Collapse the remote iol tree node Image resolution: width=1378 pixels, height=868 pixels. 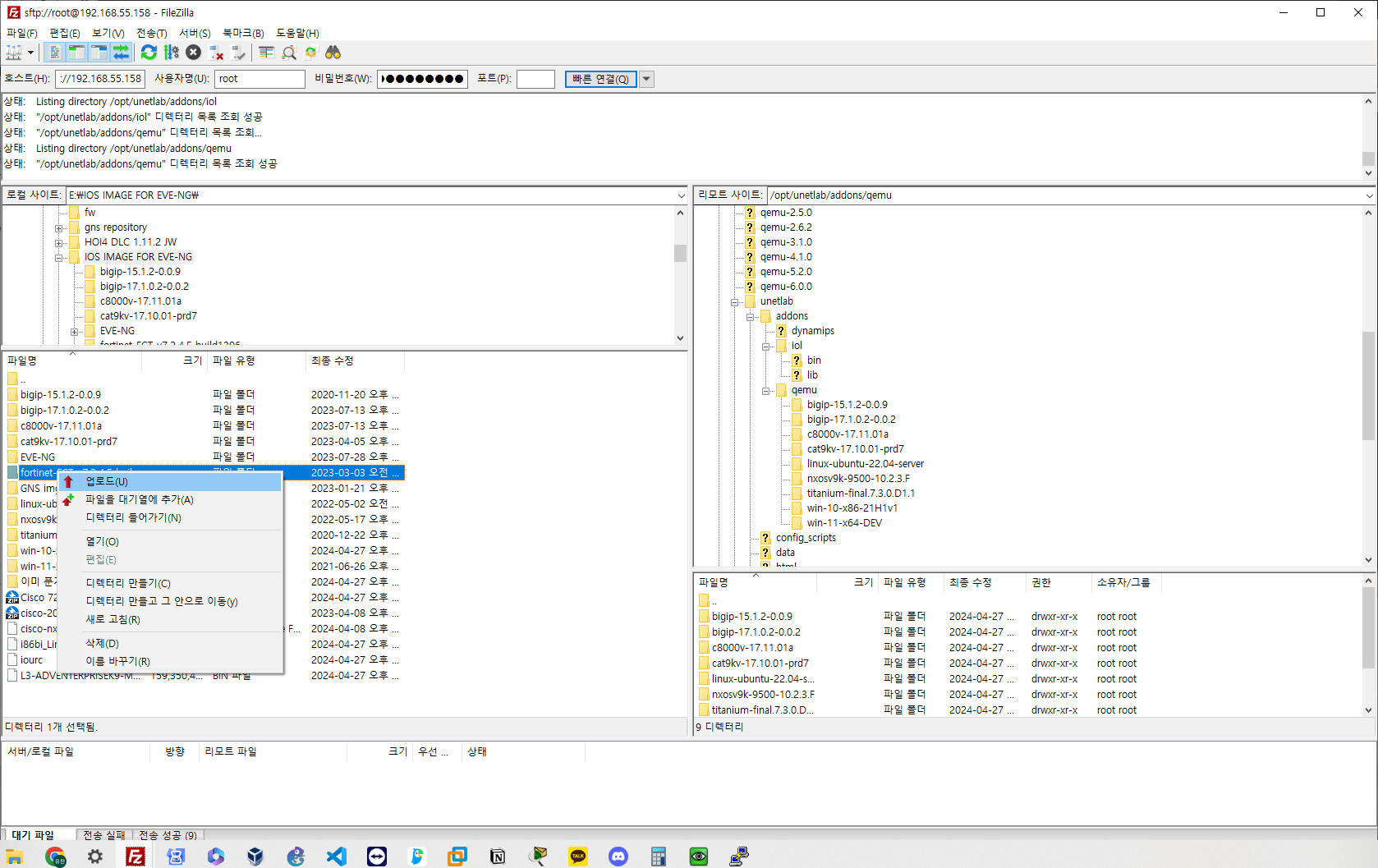pyautogui.click(x=765, y=347)
